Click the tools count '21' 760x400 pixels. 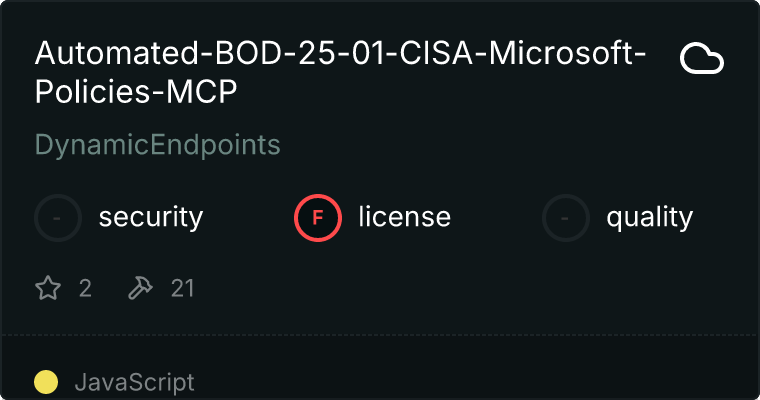point(182,289)
